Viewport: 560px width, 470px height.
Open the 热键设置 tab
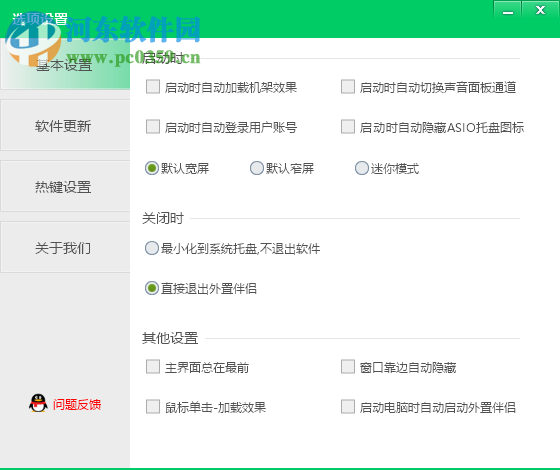pyautogui.click(x=65, y=186)
